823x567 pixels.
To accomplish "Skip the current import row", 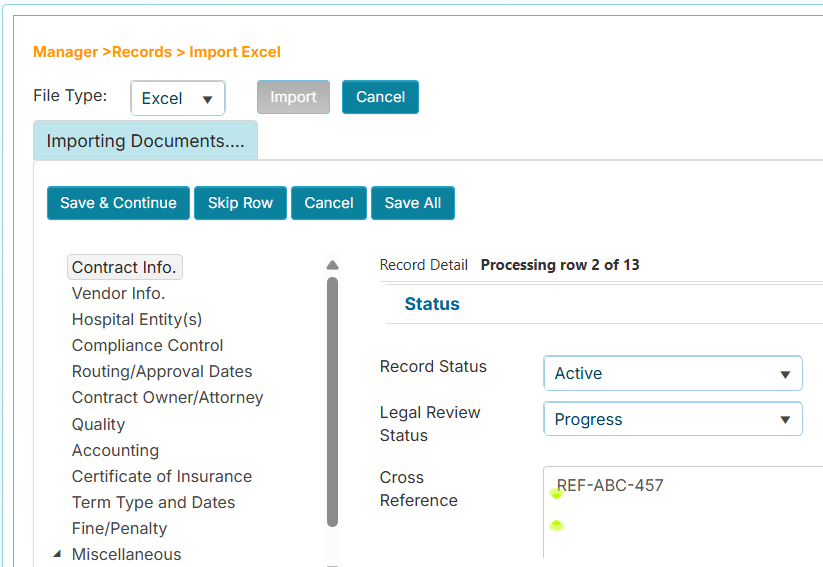I will tap(240, 203).
